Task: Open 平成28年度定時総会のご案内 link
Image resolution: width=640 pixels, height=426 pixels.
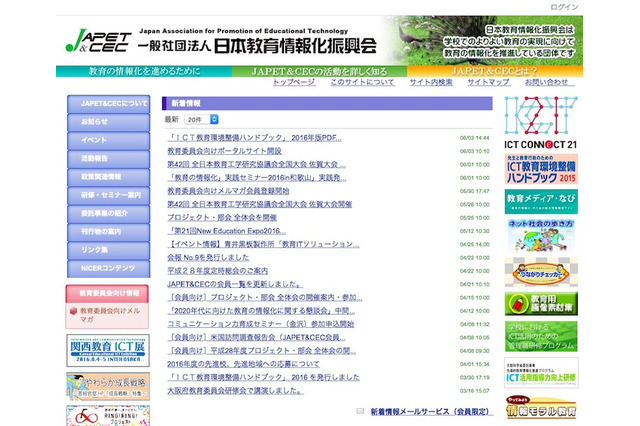Action: (218, 271)
